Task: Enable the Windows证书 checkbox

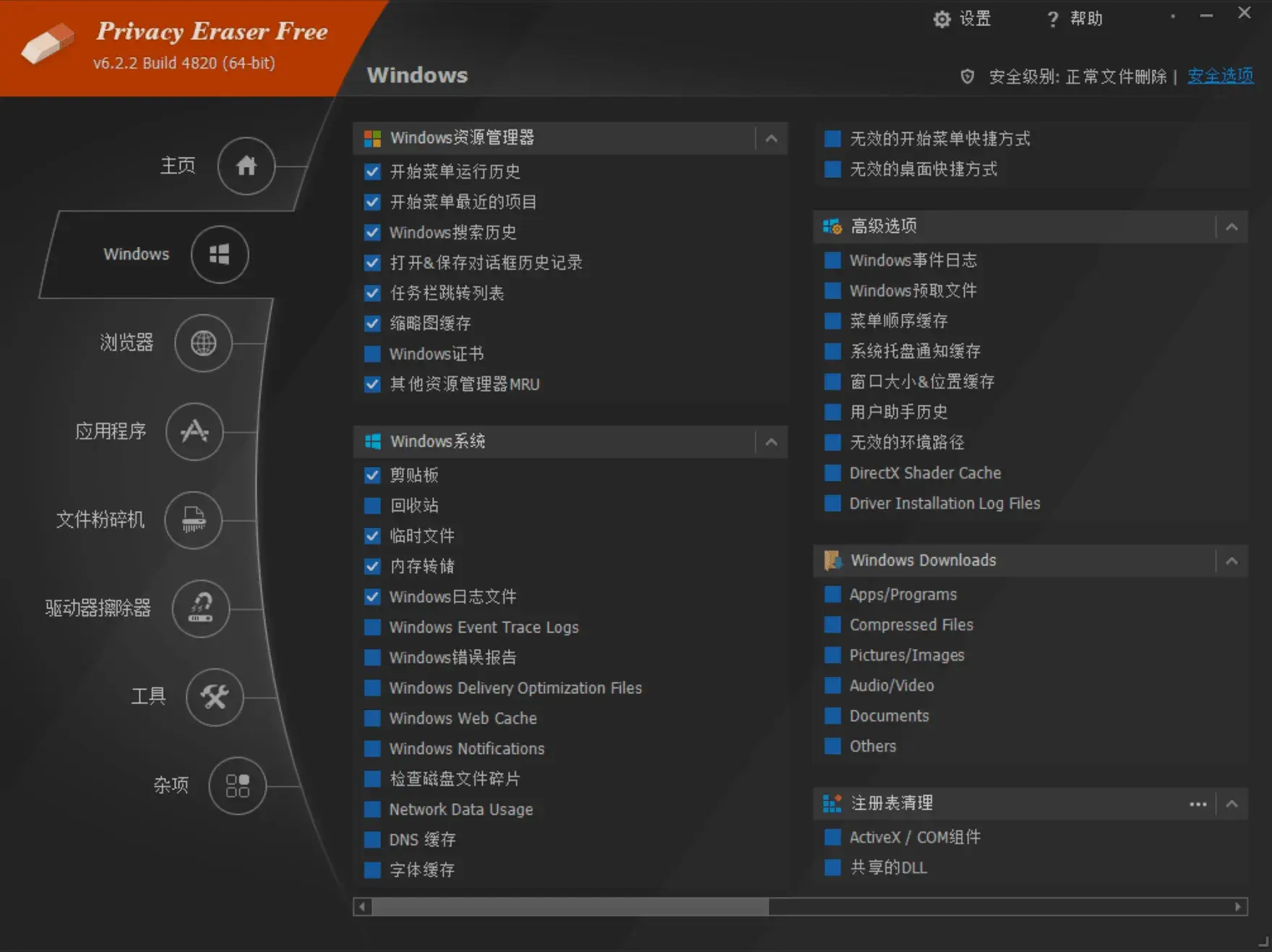Action: click(372, 353)
